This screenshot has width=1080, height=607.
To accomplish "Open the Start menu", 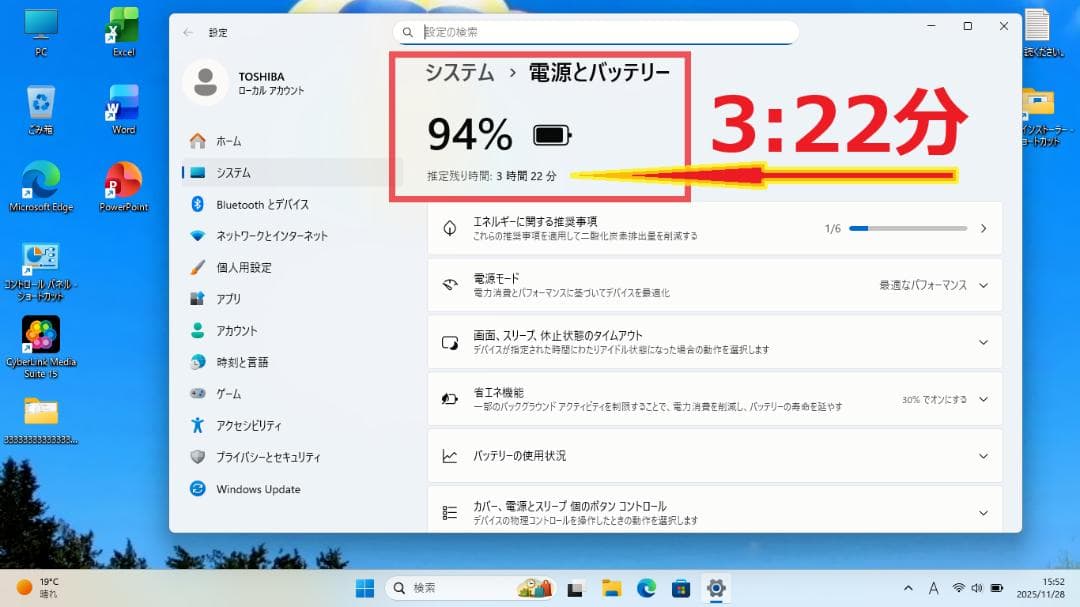I will point(364,588).
